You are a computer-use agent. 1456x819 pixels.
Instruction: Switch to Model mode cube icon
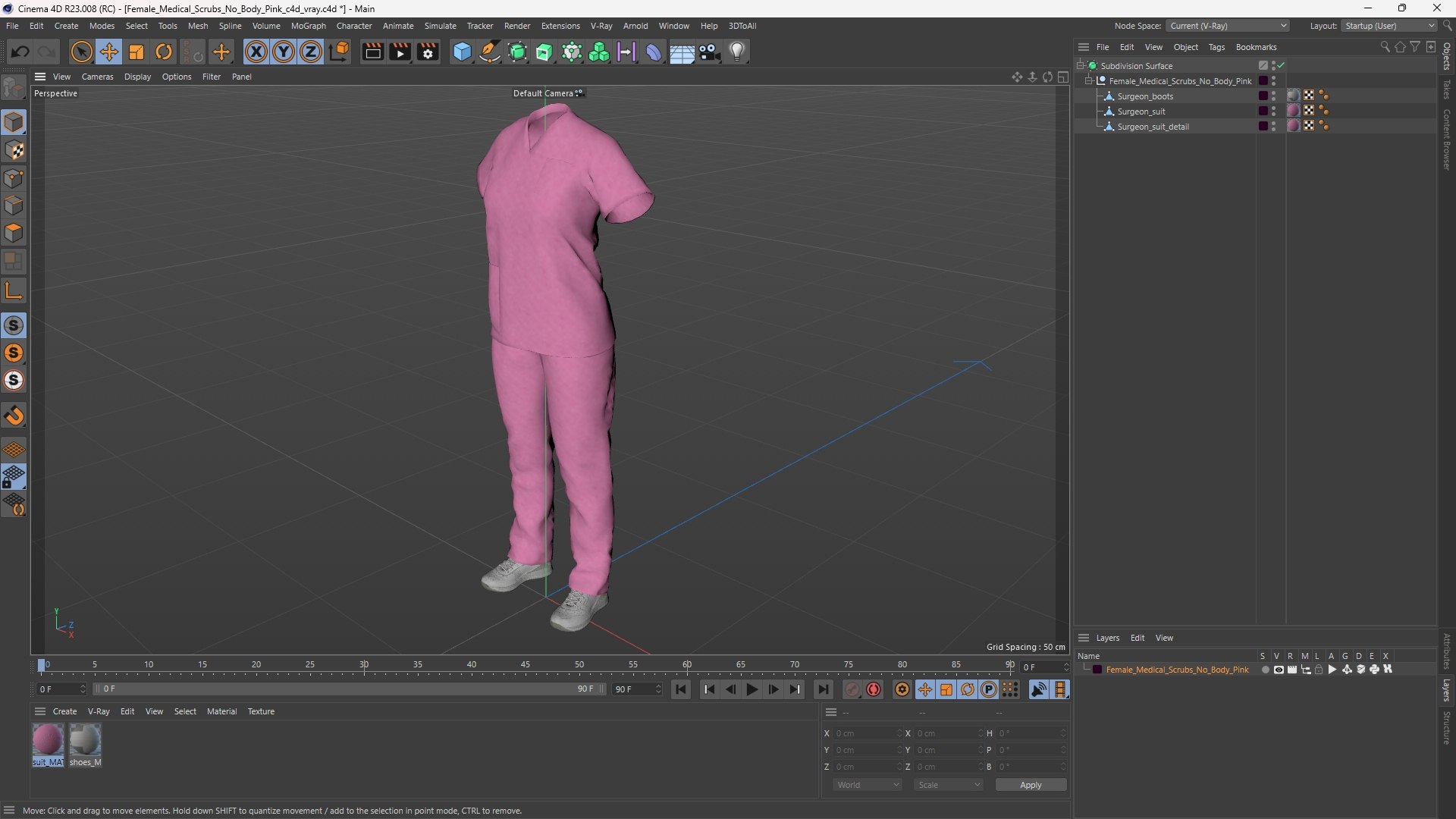pyautogui.click(x=14, y=122)
